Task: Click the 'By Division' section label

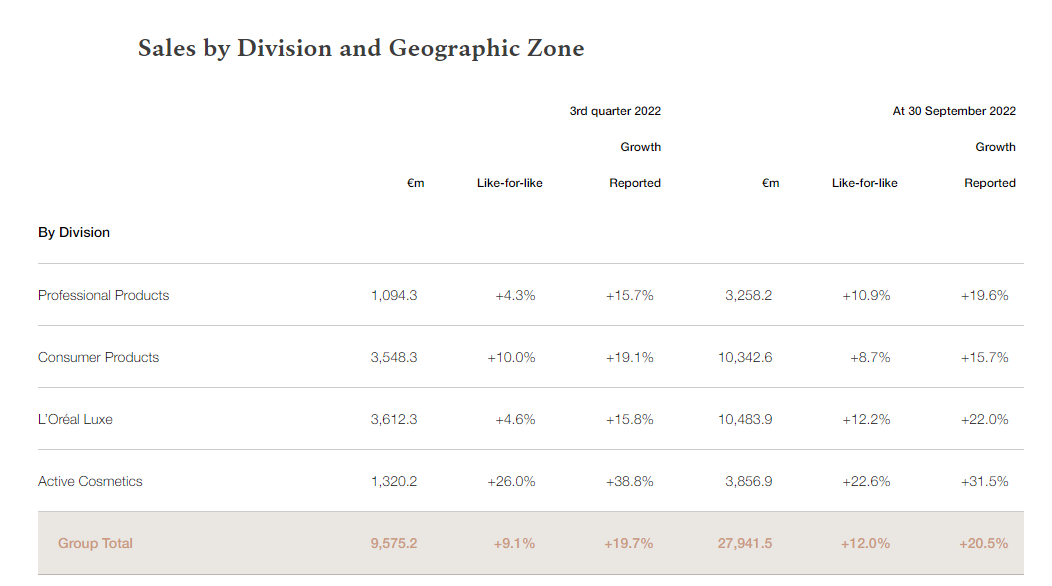Action: [74, 232]
